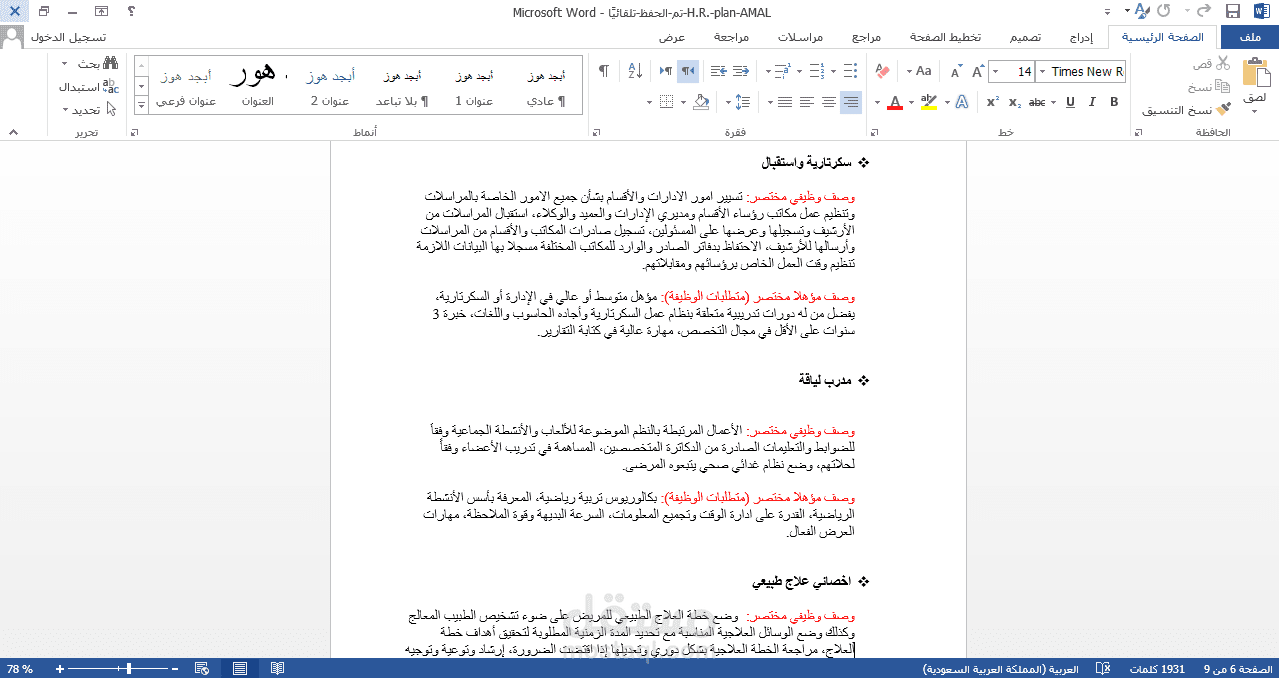The image size is (1279, 678).
Task: Clear all formatting with the eraser icon
Action: pyautogui.click(x=882, y=71)
